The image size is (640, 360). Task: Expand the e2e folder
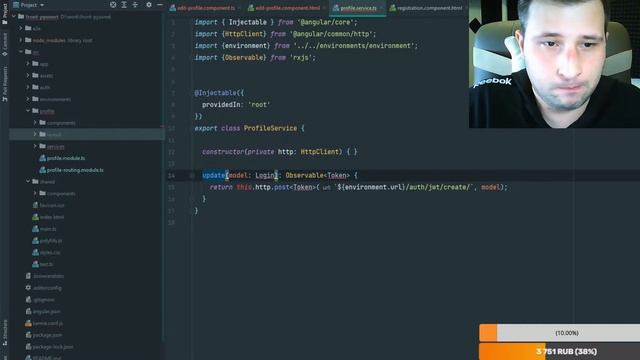coord(21,28)
